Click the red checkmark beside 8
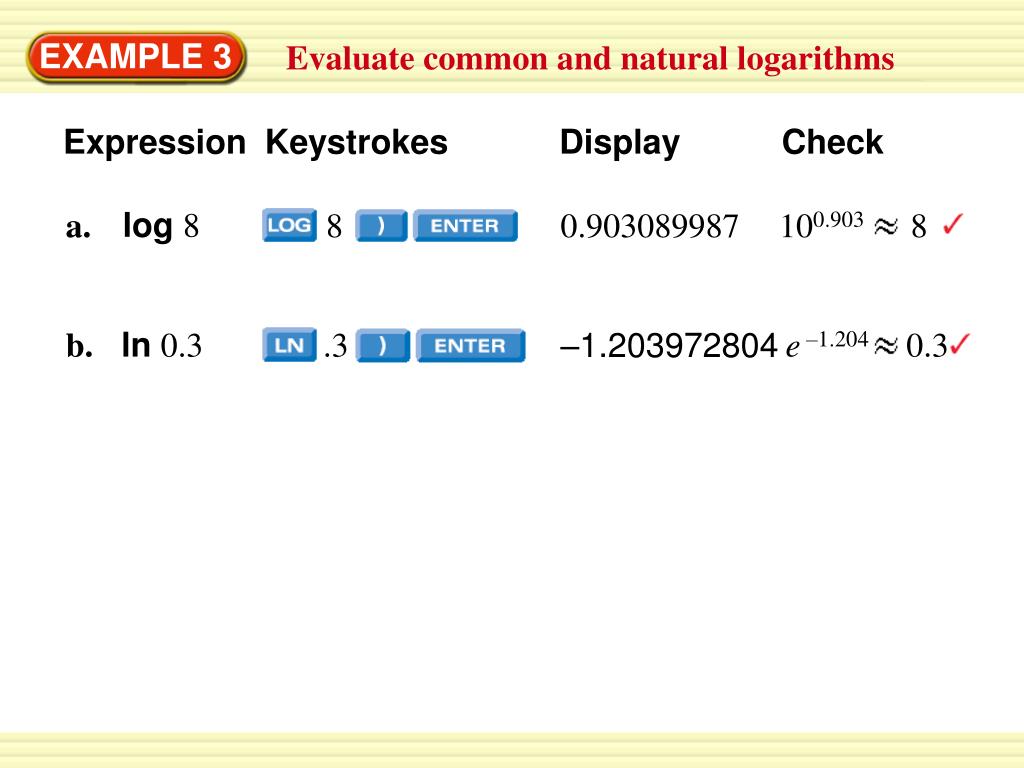 pyautogui.click(x=953, y=225)
